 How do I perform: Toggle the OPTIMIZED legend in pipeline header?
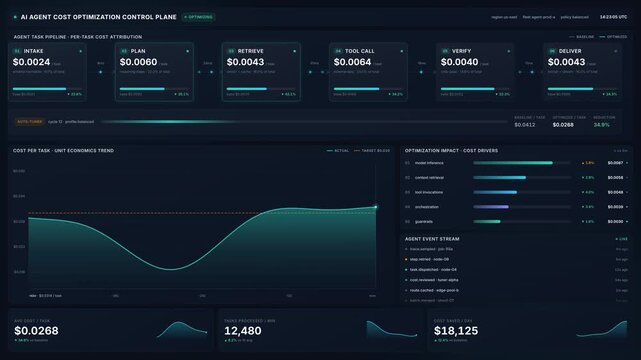point(613,37)
